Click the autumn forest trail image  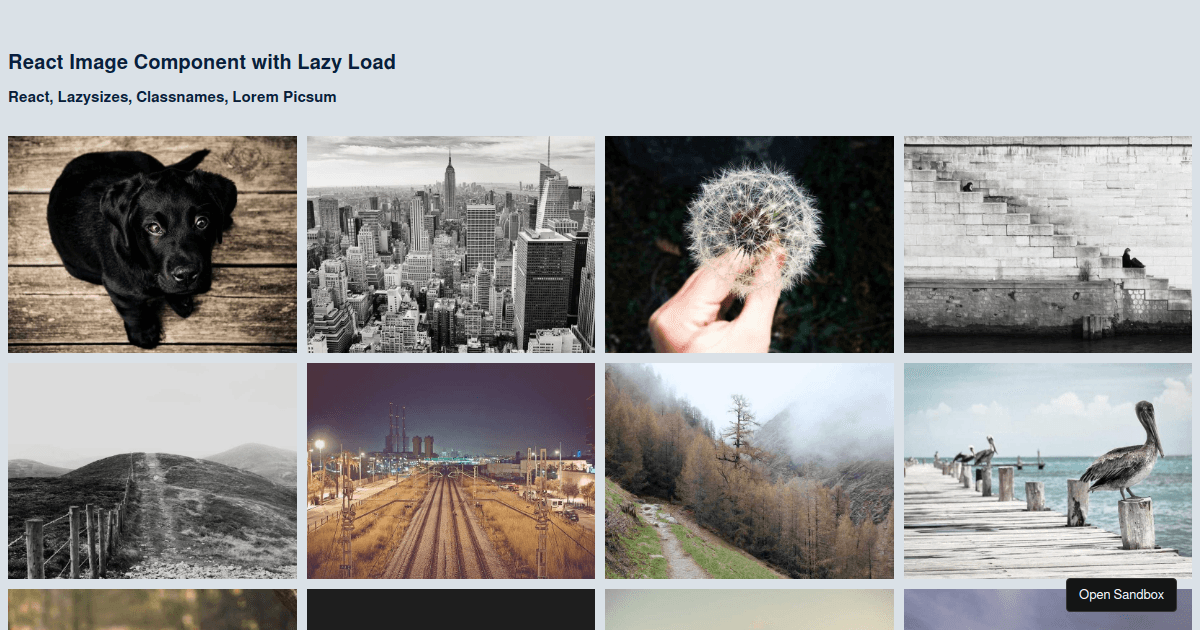749,471
